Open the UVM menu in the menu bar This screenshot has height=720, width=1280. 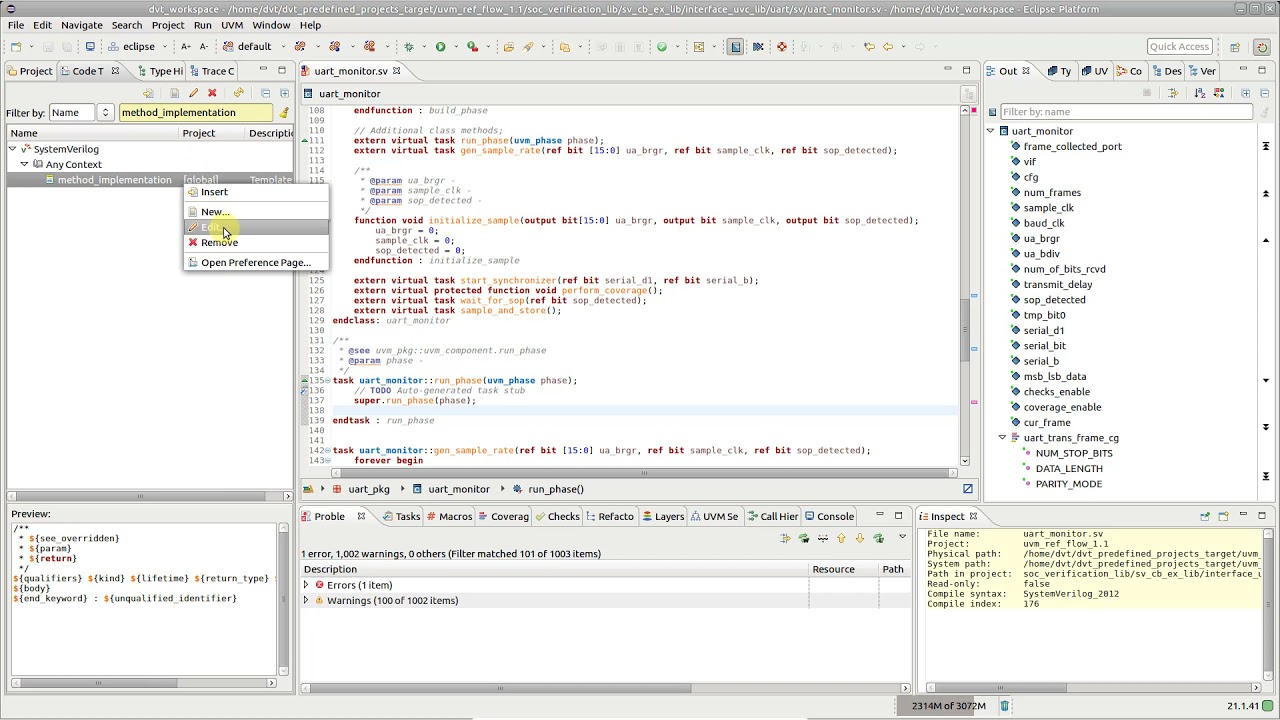[232, 25]
